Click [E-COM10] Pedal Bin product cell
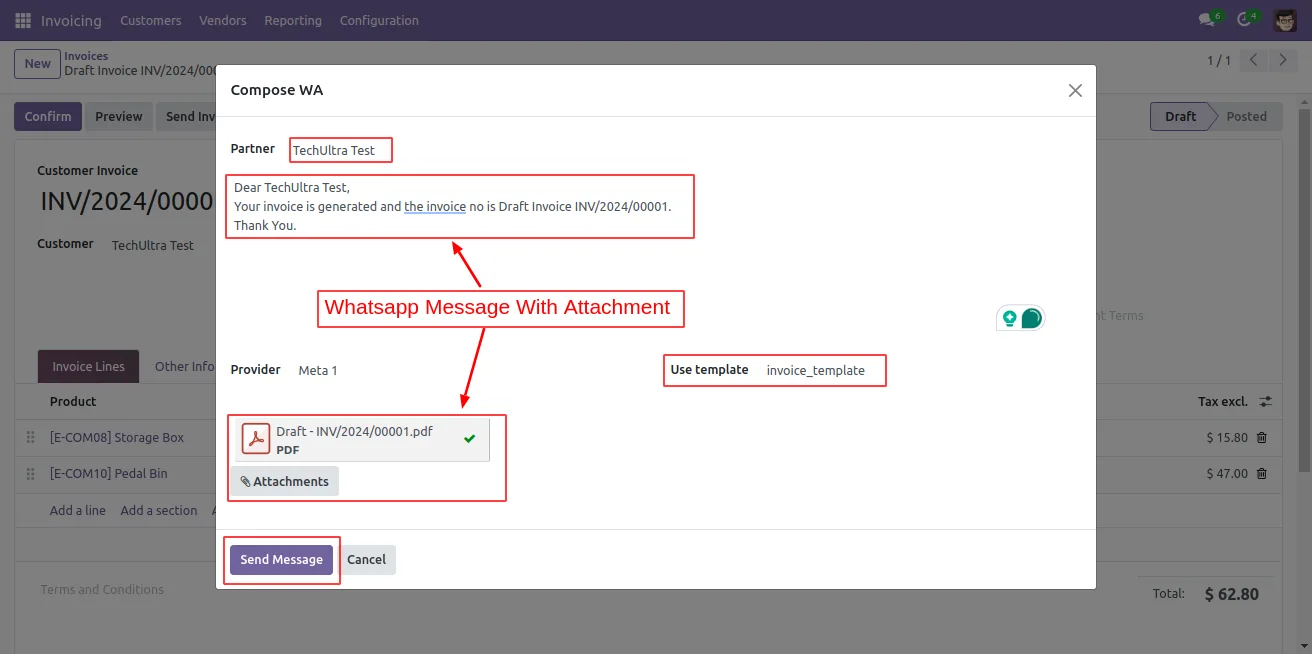1312x654 pixels. (108, 473)
